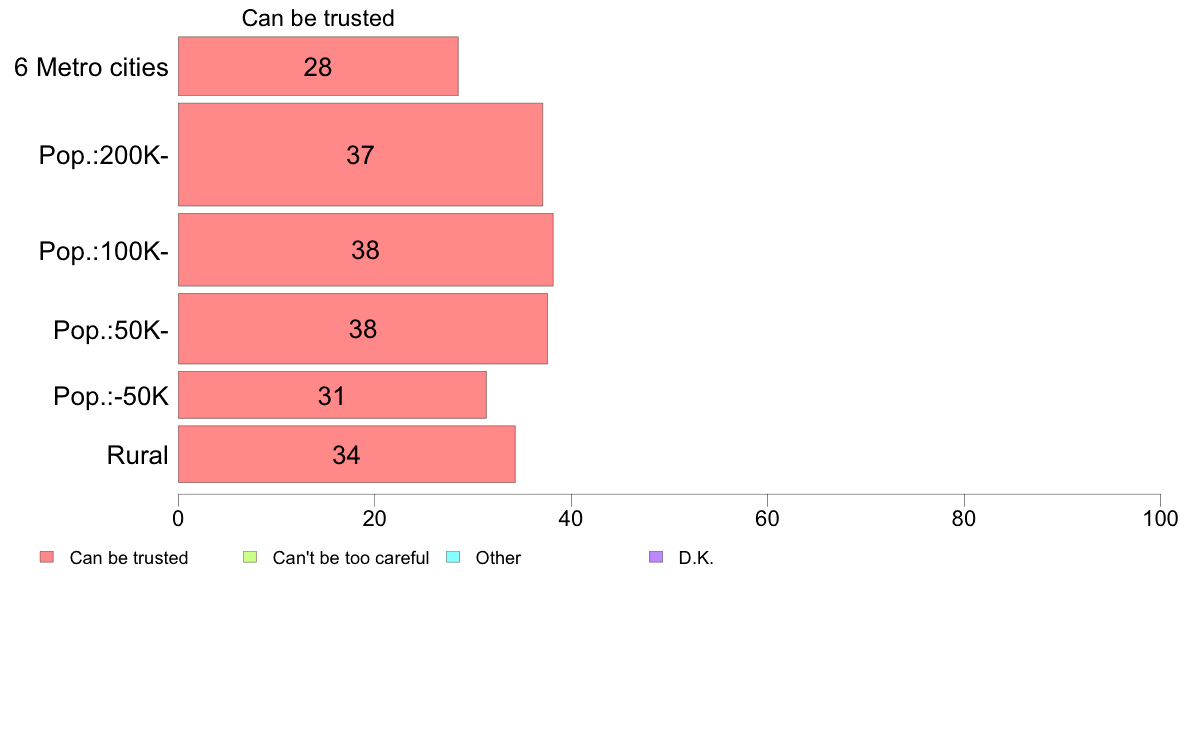Image resolution: width=1188 pixels, height=736 pixels.
Task: Click the 'Can't be too careful' legend text
Action: [351, 558]
